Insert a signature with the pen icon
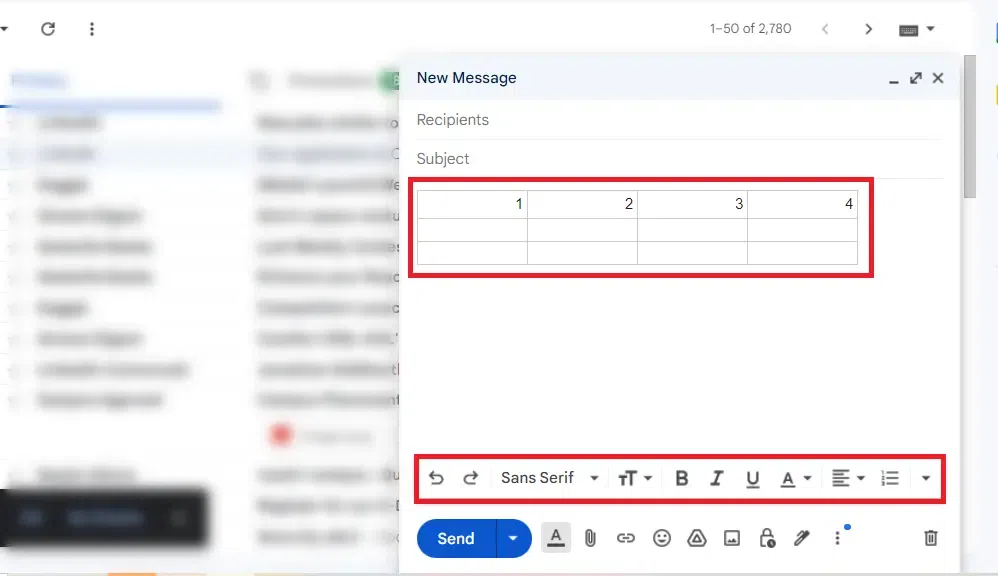 point(802,538)
